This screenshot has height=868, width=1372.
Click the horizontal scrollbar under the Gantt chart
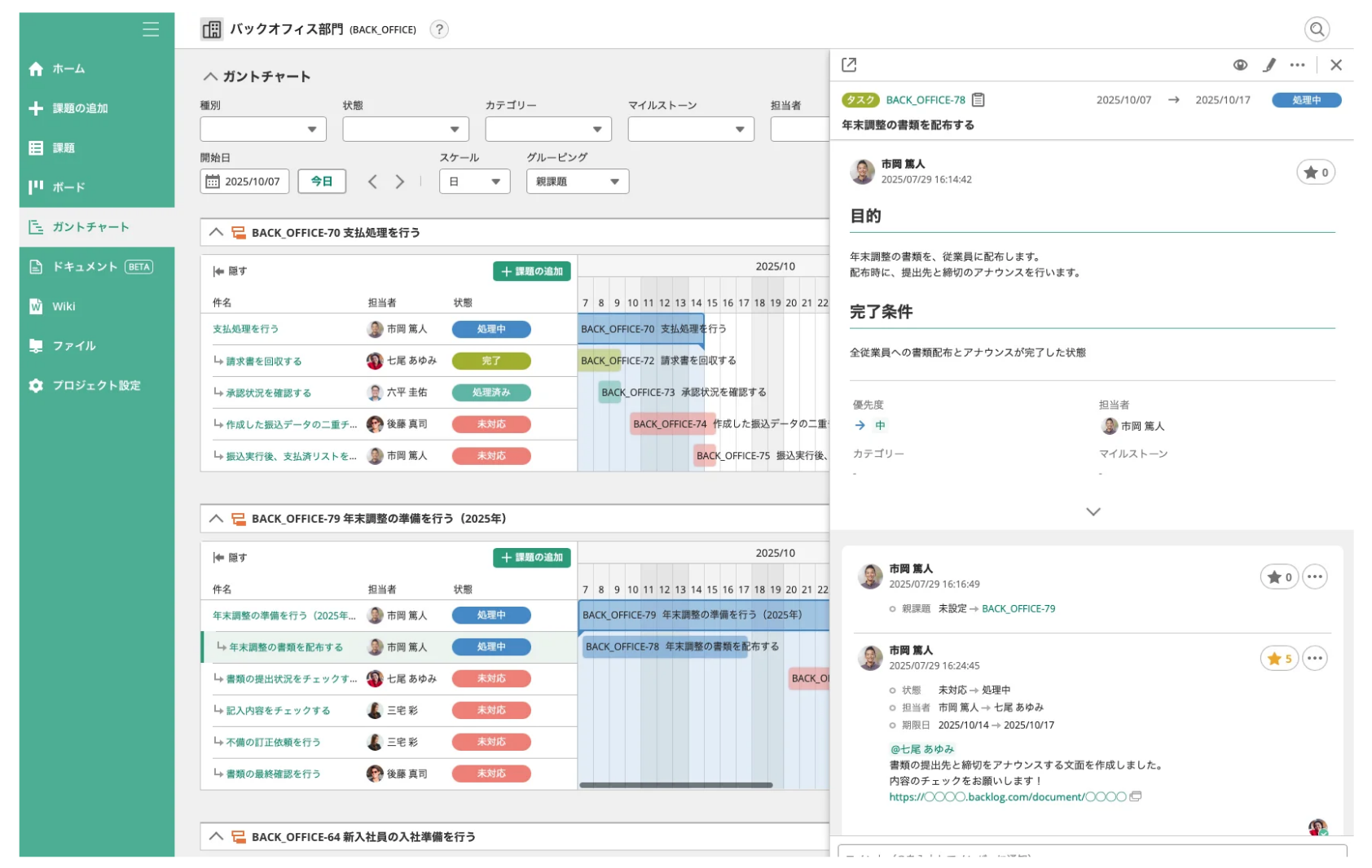pyautogui.click(x=675, y=786)
